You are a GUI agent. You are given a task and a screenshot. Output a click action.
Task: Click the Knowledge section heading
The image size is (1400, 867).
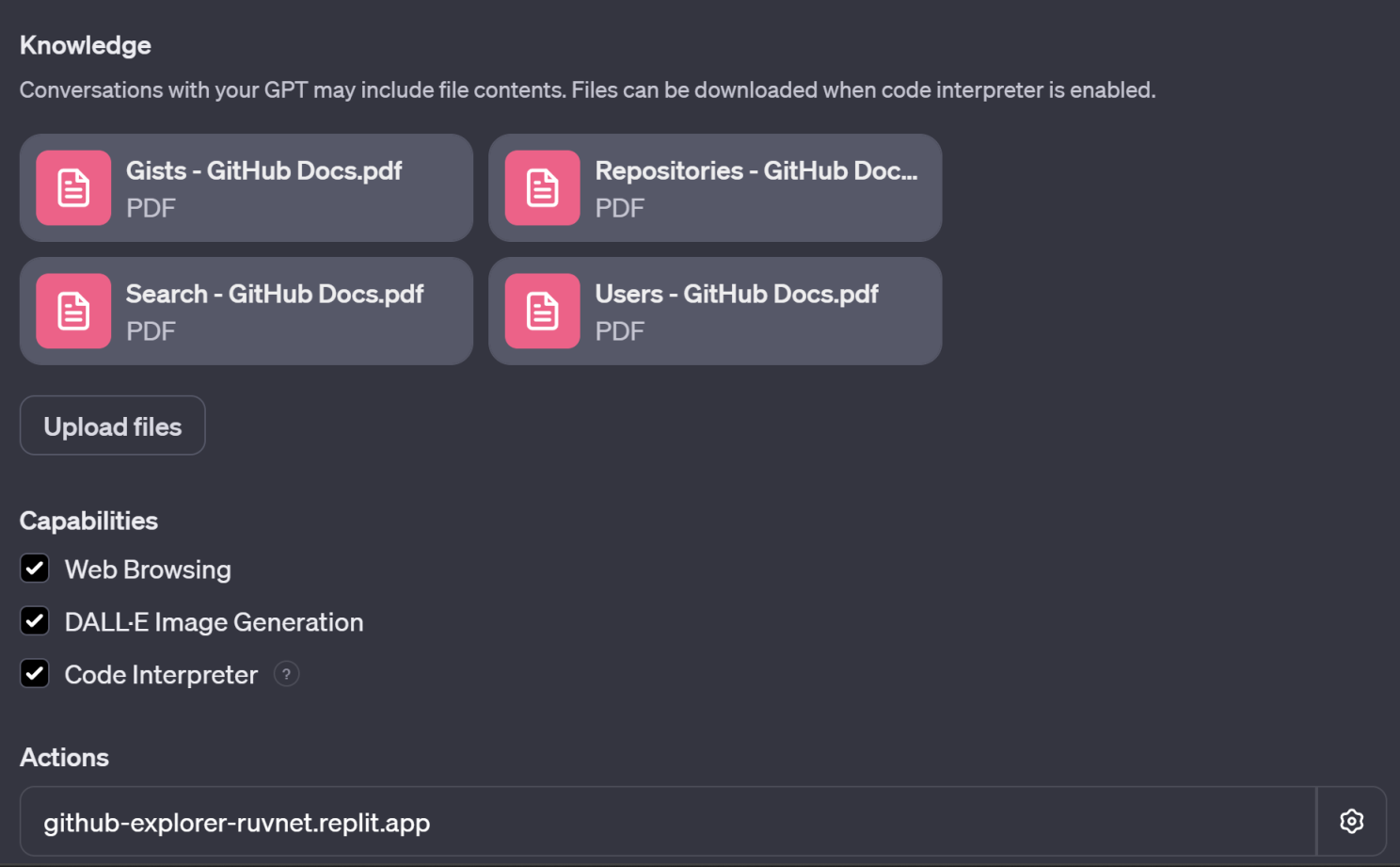pos(86,45)
